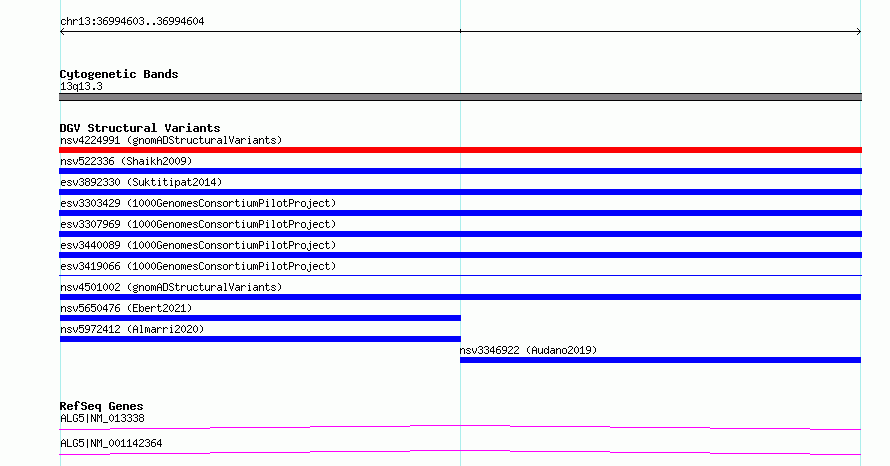Open the nsv4501002 gnomAD variant label

point(171,287)
